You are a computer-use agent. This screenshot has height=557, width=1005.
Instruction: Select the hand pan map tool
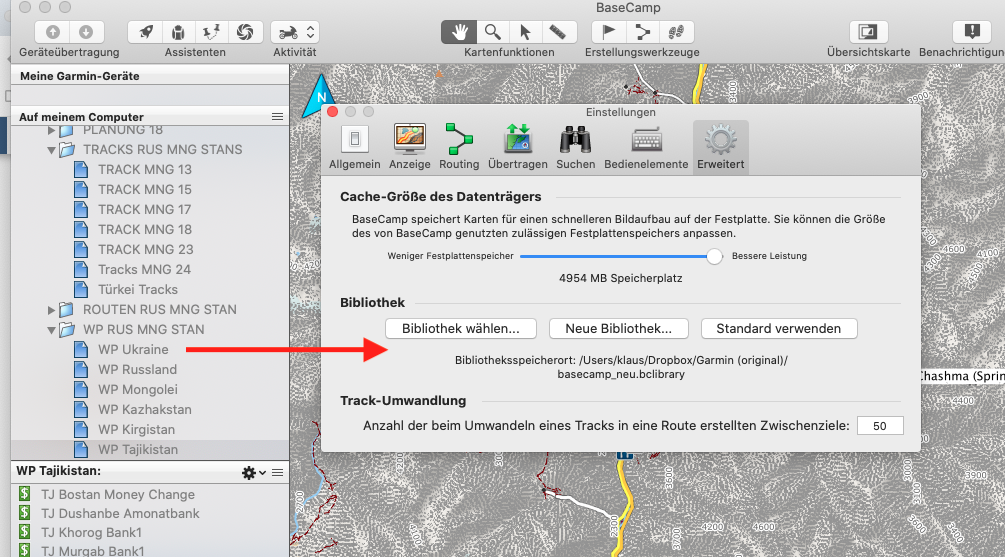[459, 32]
